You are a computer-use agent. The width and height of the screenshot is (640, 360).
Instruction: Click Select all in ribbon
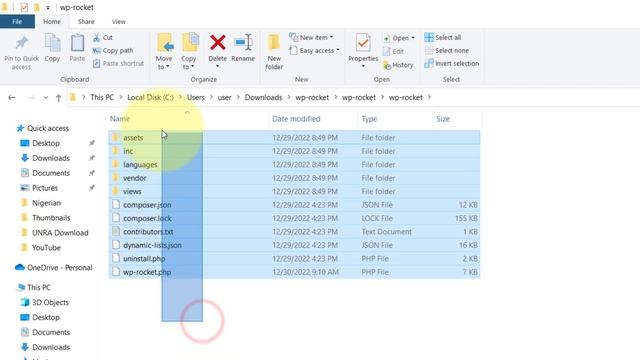(443, 38)
